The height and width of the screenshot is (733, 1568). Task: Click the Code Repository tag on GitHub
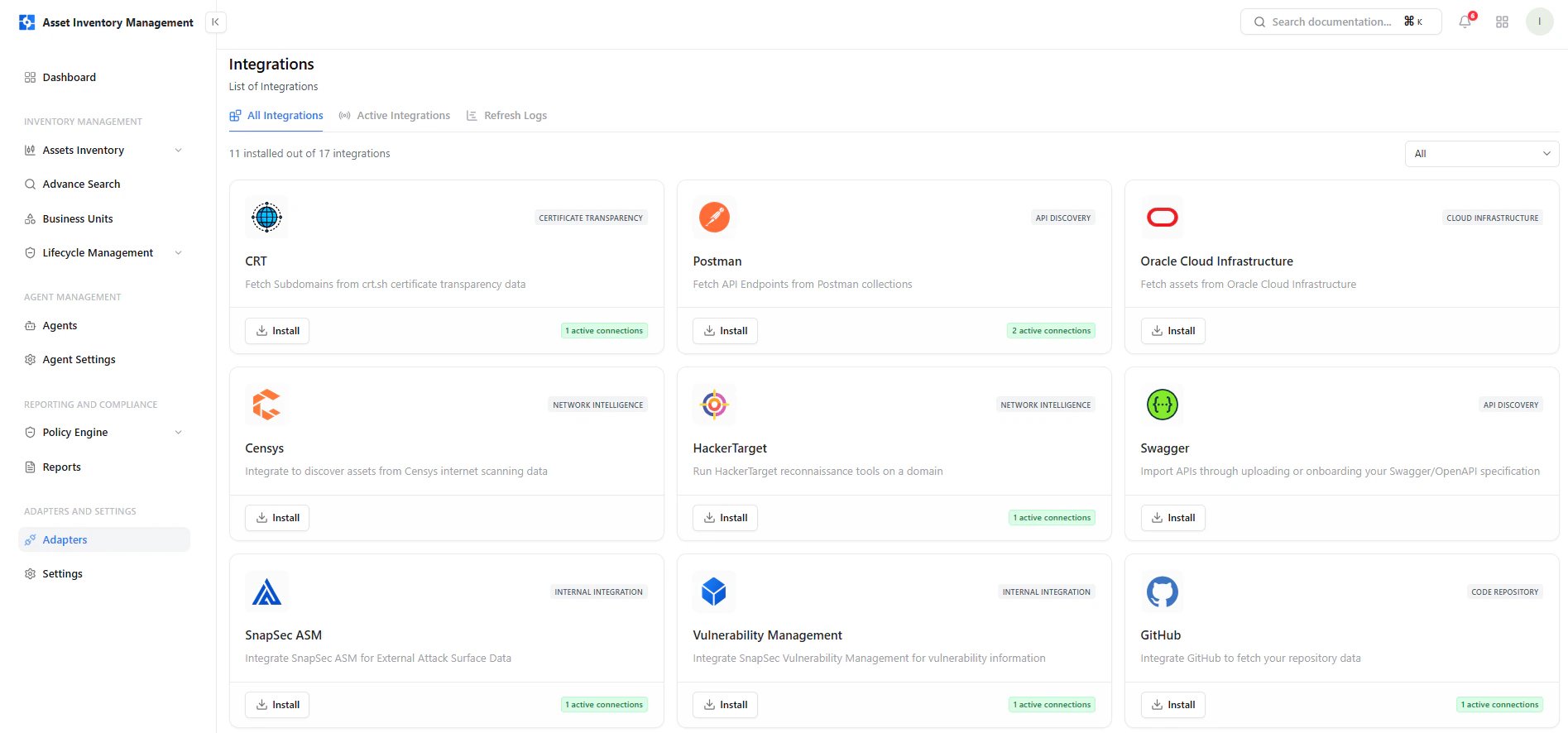point(1504,592)
